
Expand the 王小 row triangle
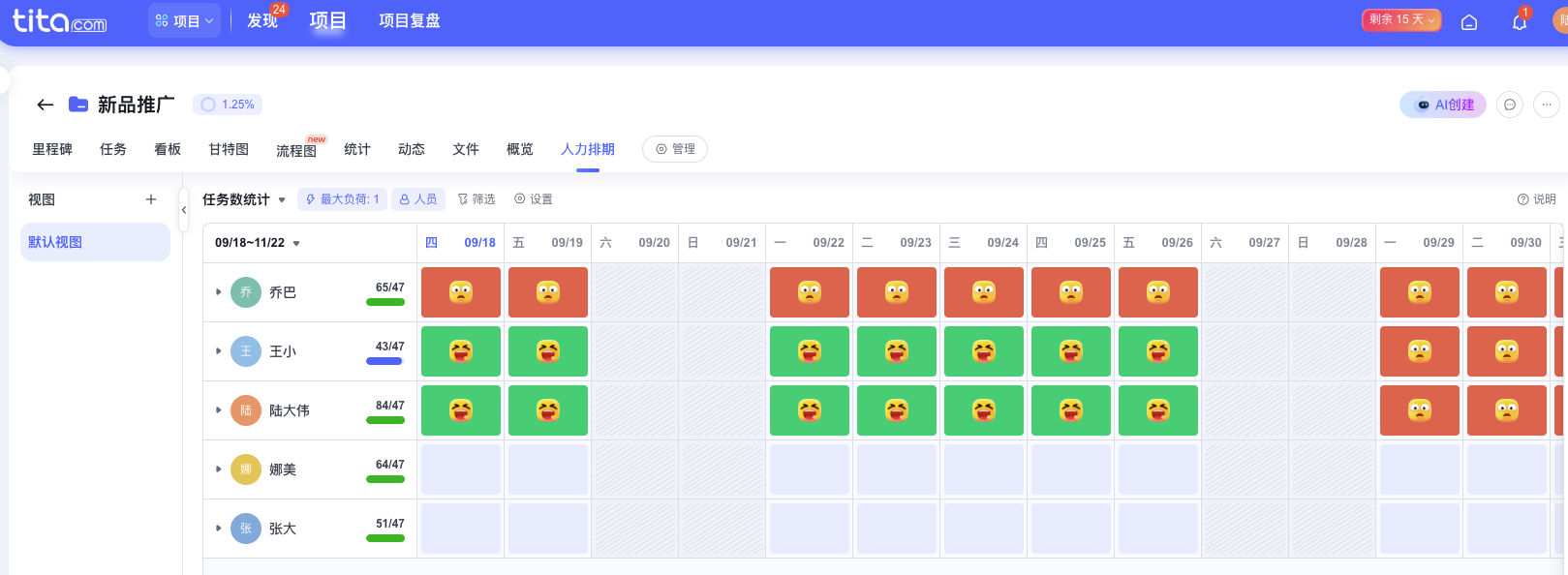pyautogui.click(x=219, y=351)
